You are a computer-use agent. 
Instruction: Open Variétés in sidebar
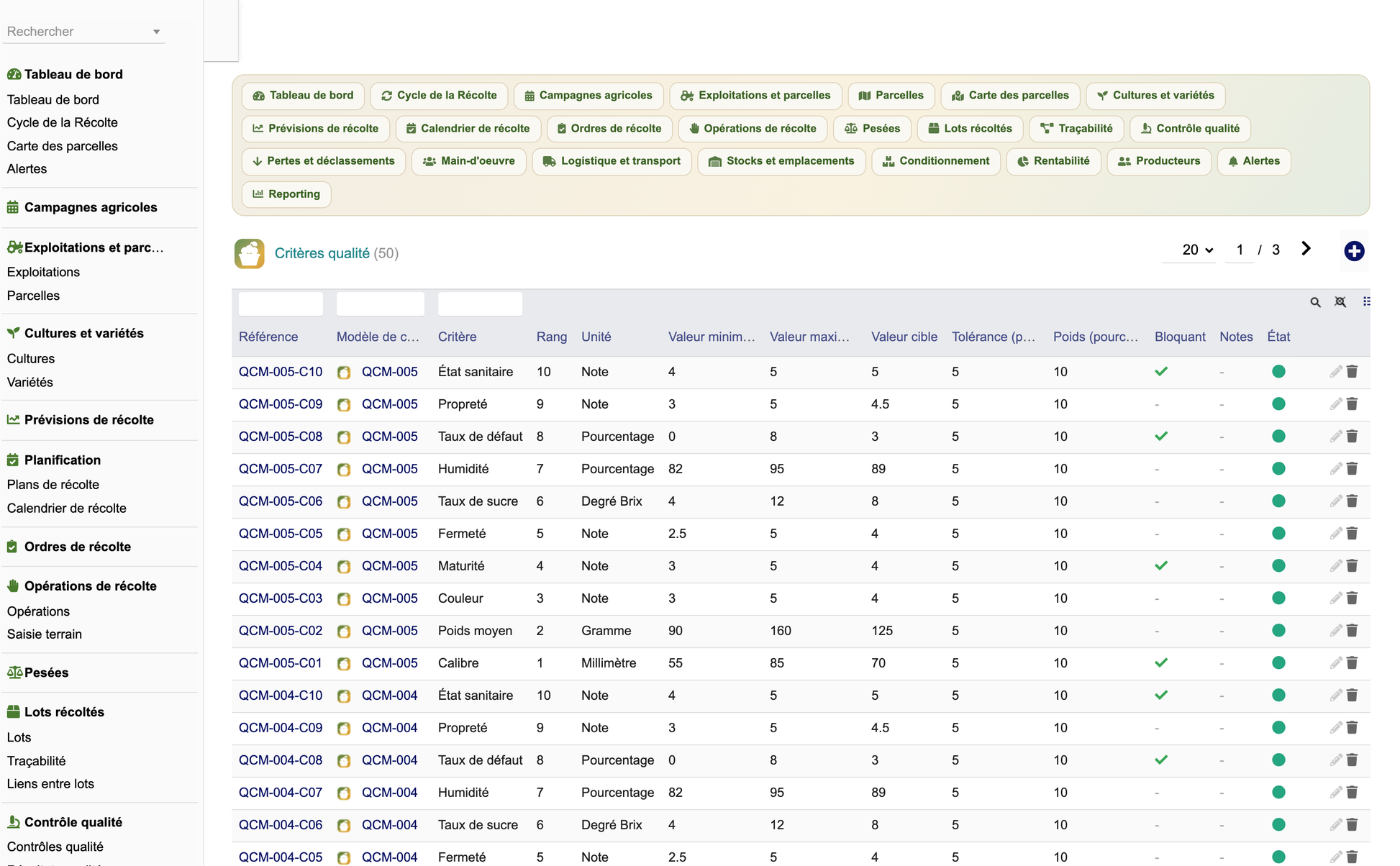point(29,382)
